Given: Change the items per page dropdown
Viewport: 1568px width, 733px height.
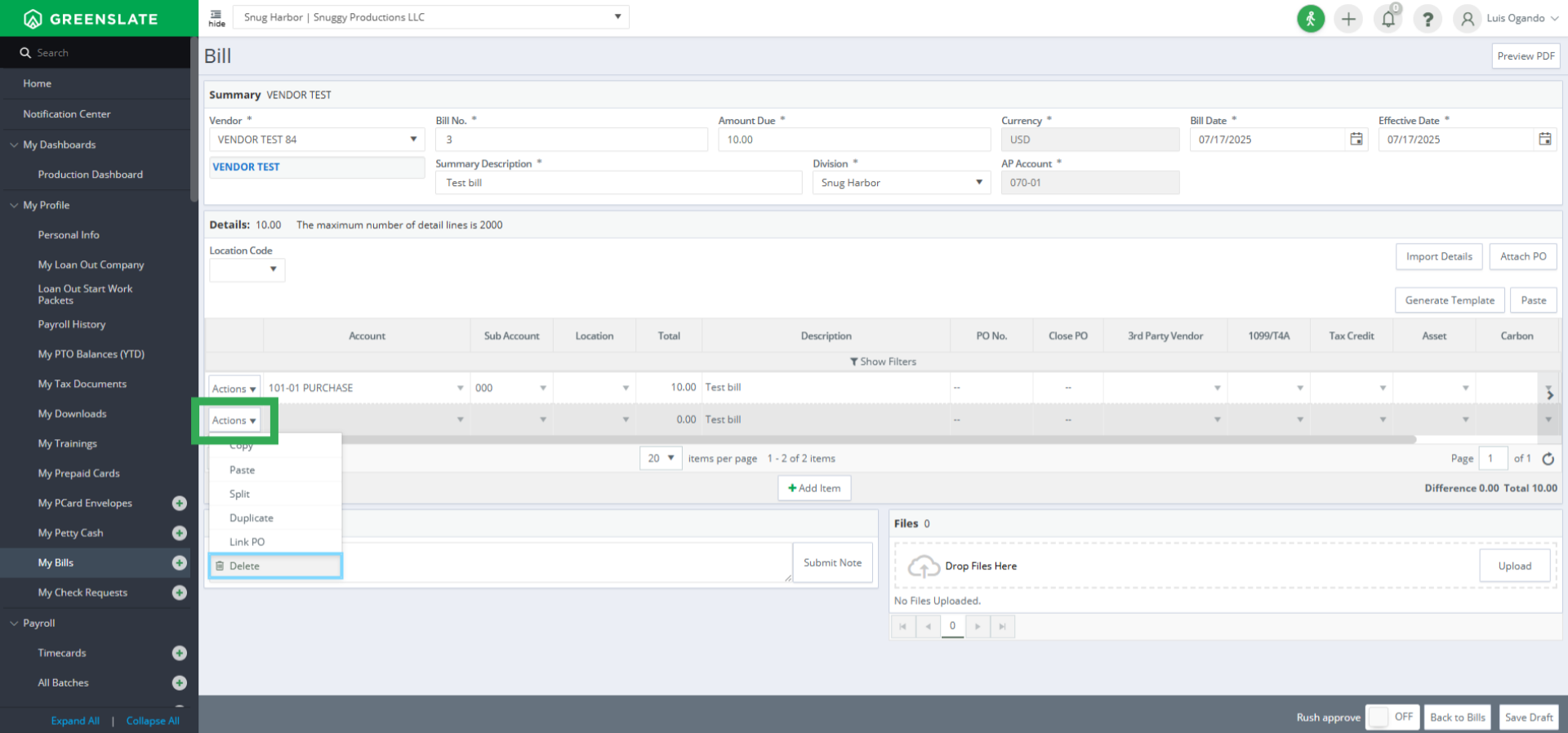Looking at the screenshot, I should coord(661,459).
